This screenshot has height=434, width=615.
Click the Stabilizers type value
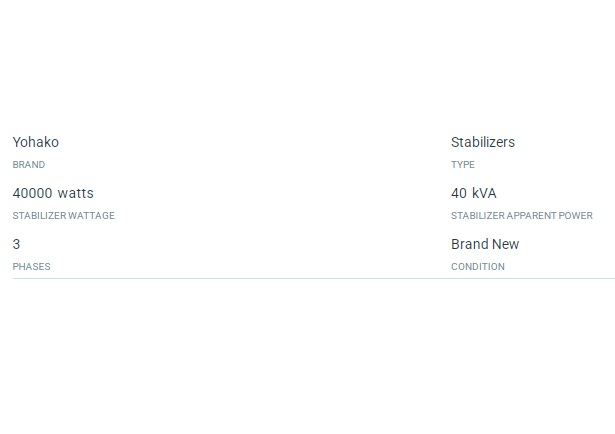tap(483, 142)
